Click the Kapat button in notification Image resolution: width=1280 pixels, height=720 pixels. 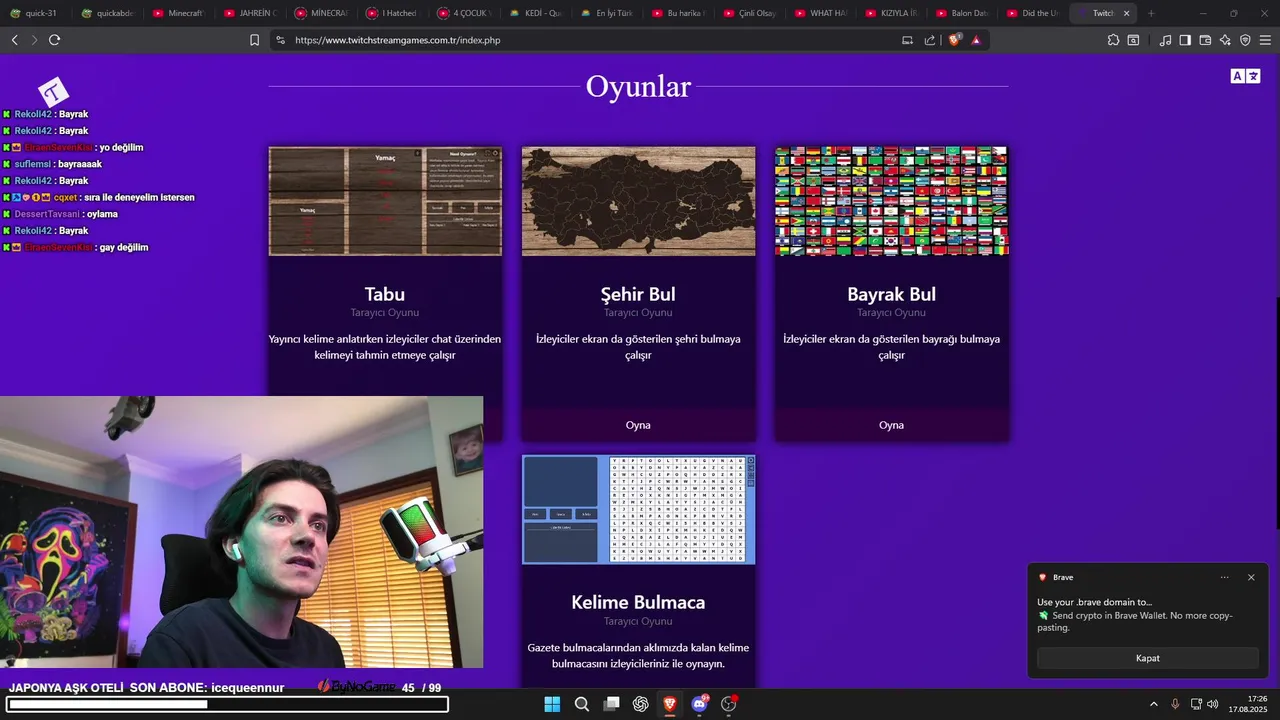(x=1148, y=658)
